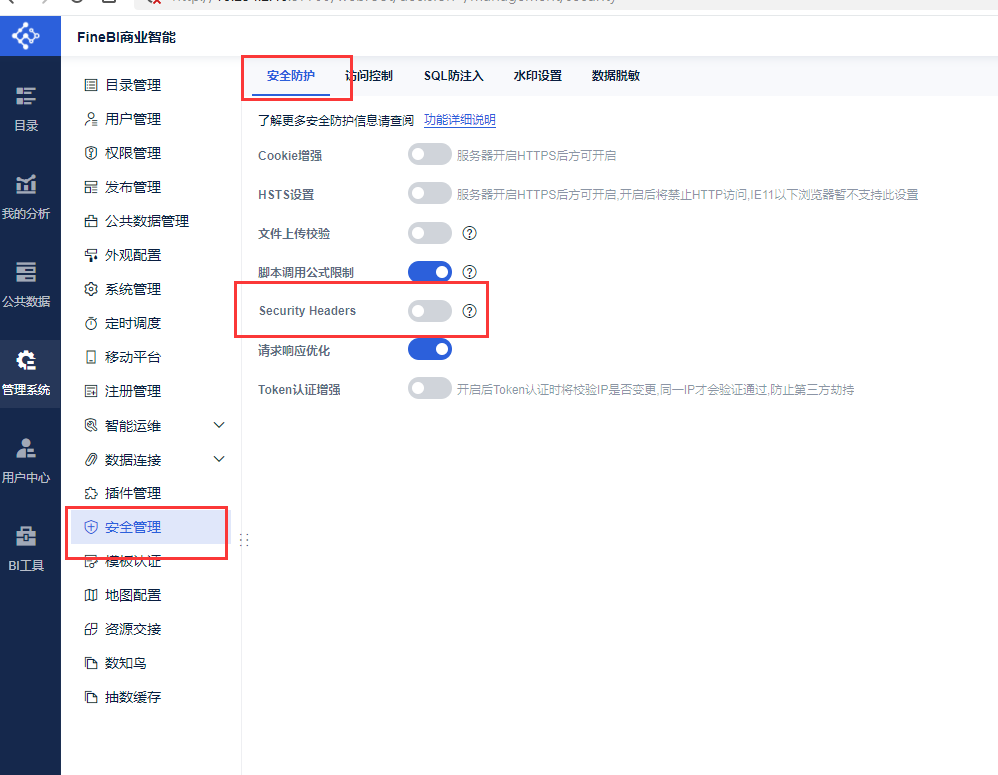Click help icon beside 文件上传校验
Image resolution: width=998 pixels, height=775 pixels.
469,234
